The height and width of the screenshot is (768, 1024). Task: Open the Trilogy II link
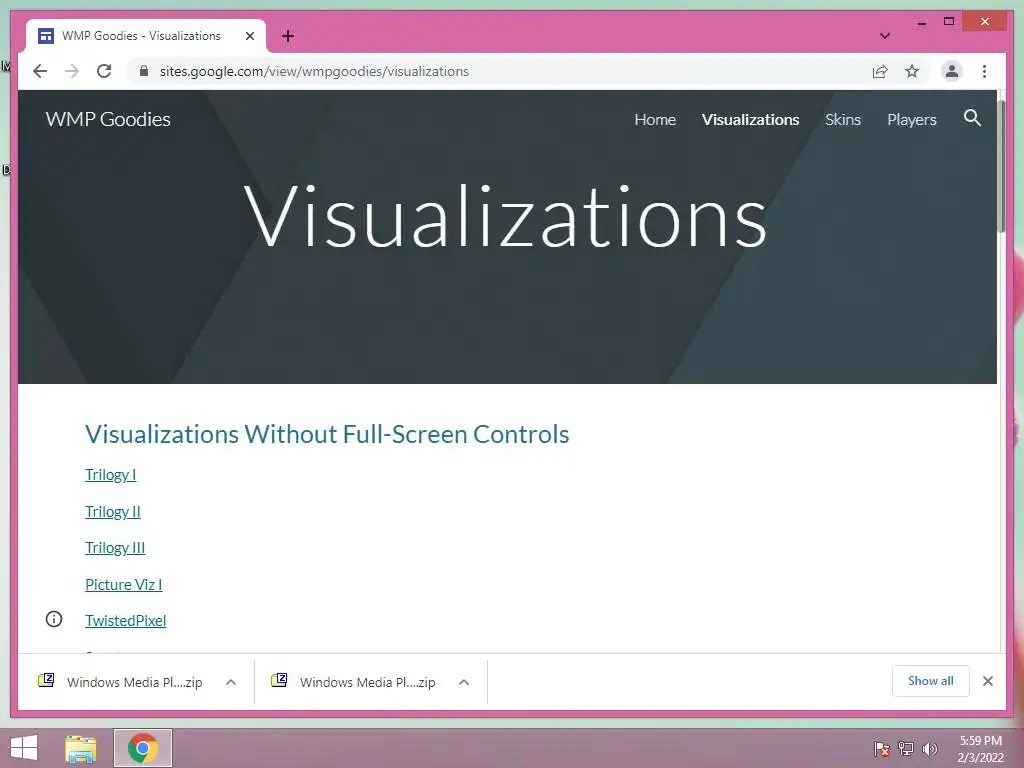click(x=112, y=511)
